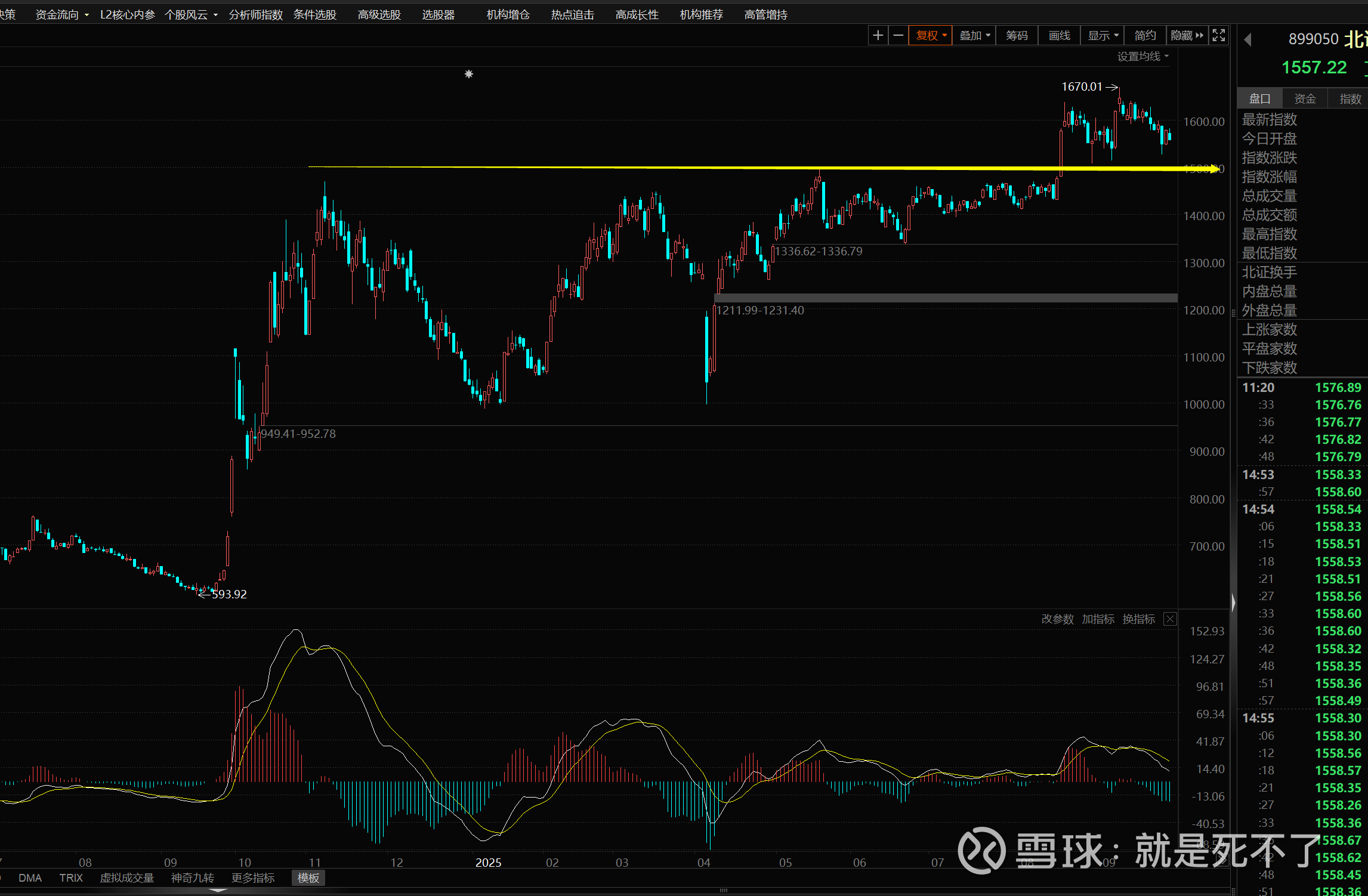Click the fullscreen expand chart icon
This screenshot has width=1368, height=896.
pos(1219,36)
